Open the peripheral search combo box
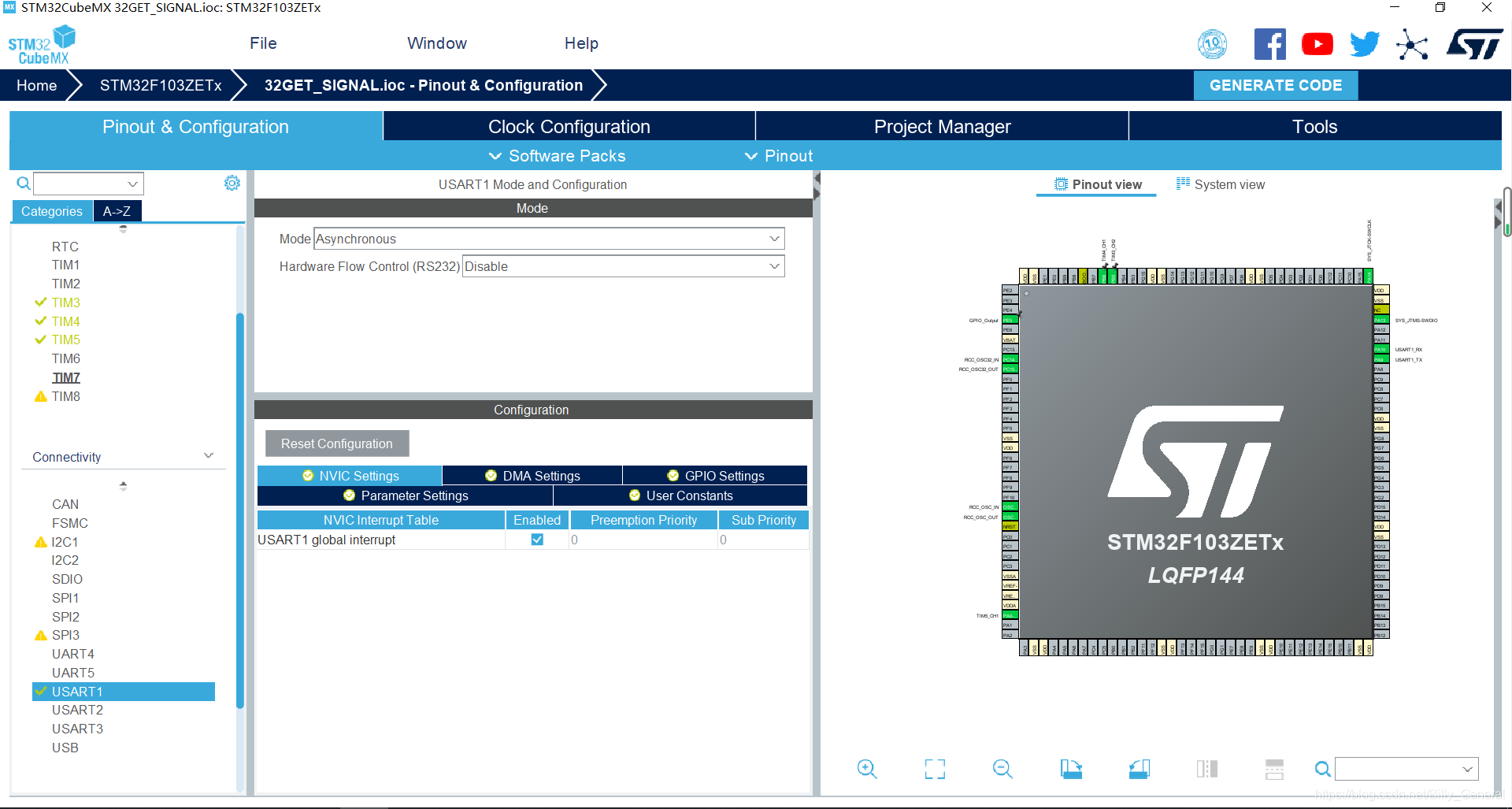 [88, 184]
